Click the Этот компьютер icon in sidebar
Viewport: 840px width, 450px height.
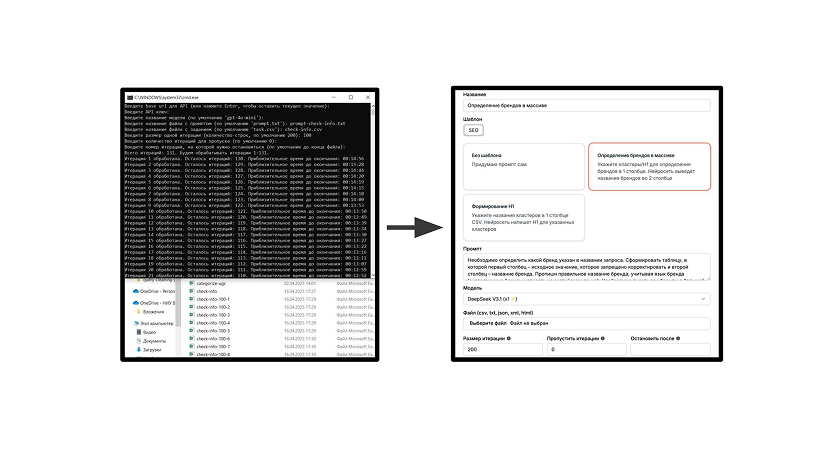[134, 322]
